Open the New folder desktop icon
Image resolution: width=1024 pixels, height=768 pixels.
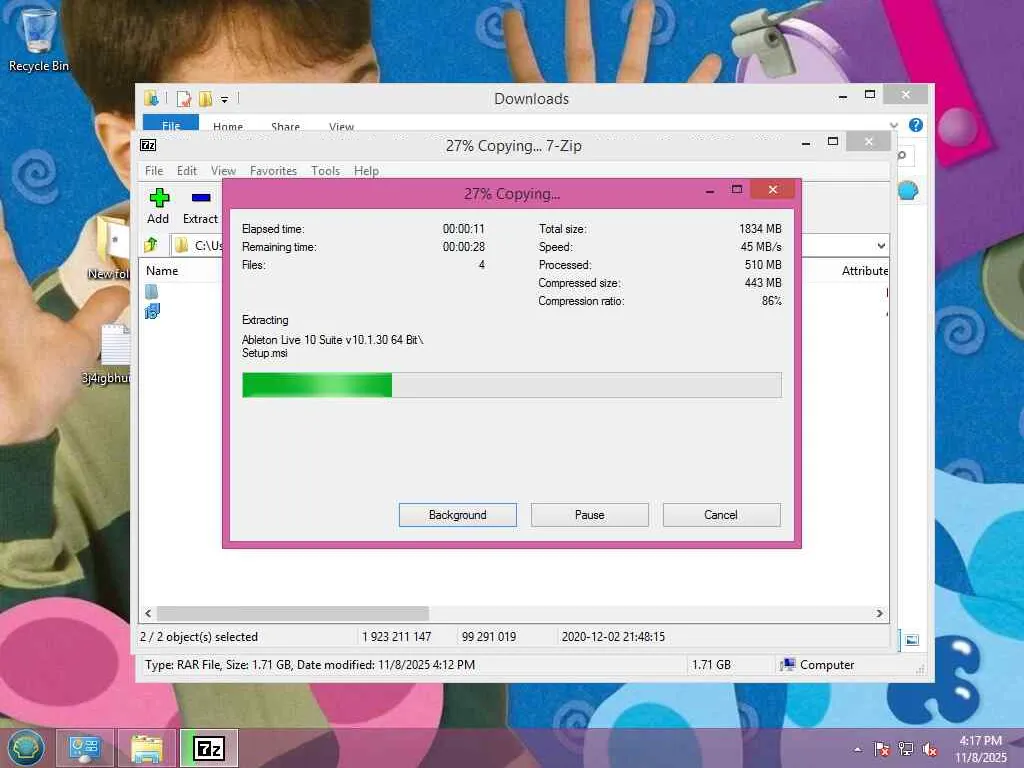[x=111, y=248]
